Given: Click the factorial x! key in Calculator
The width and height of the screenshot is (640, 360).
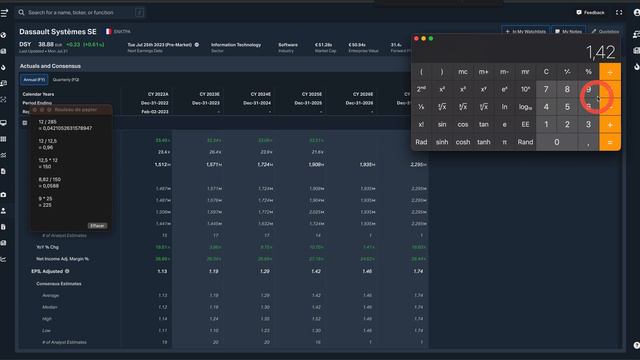Looking at the screenshot, I should coord(421,124).
